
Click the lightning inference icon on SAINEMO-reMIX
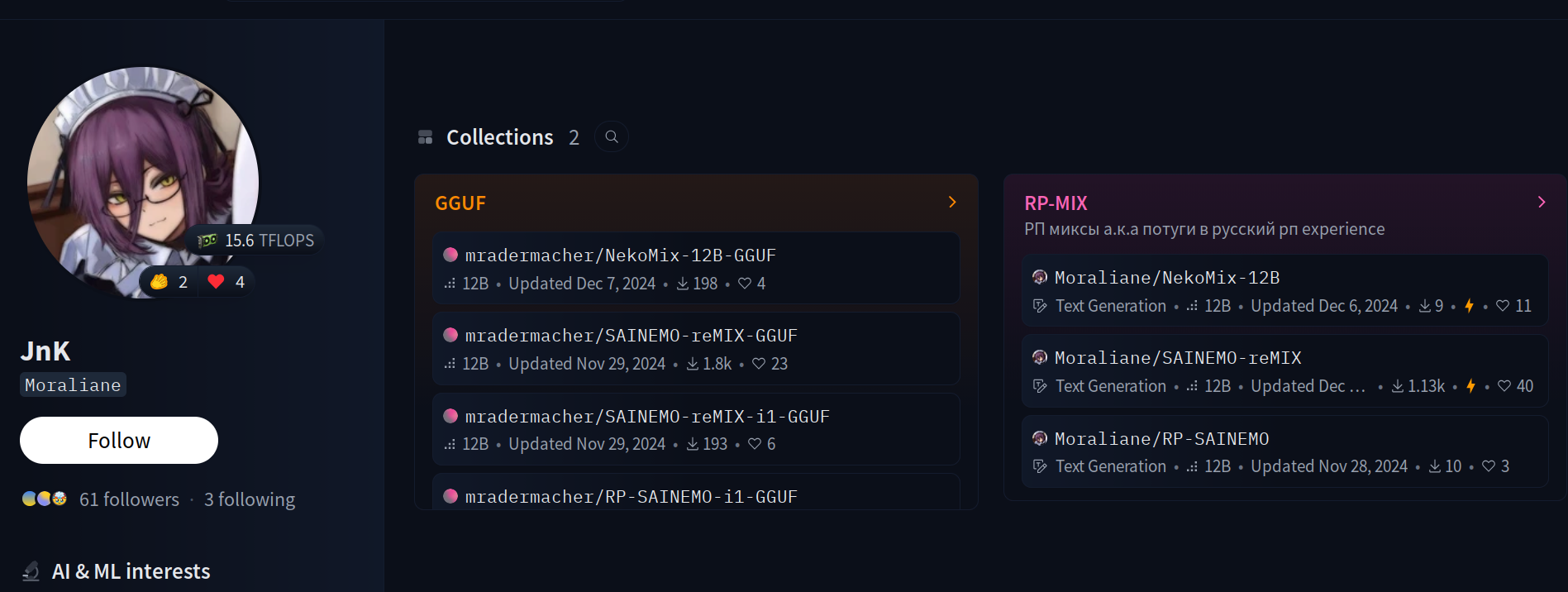(1470, 386)
